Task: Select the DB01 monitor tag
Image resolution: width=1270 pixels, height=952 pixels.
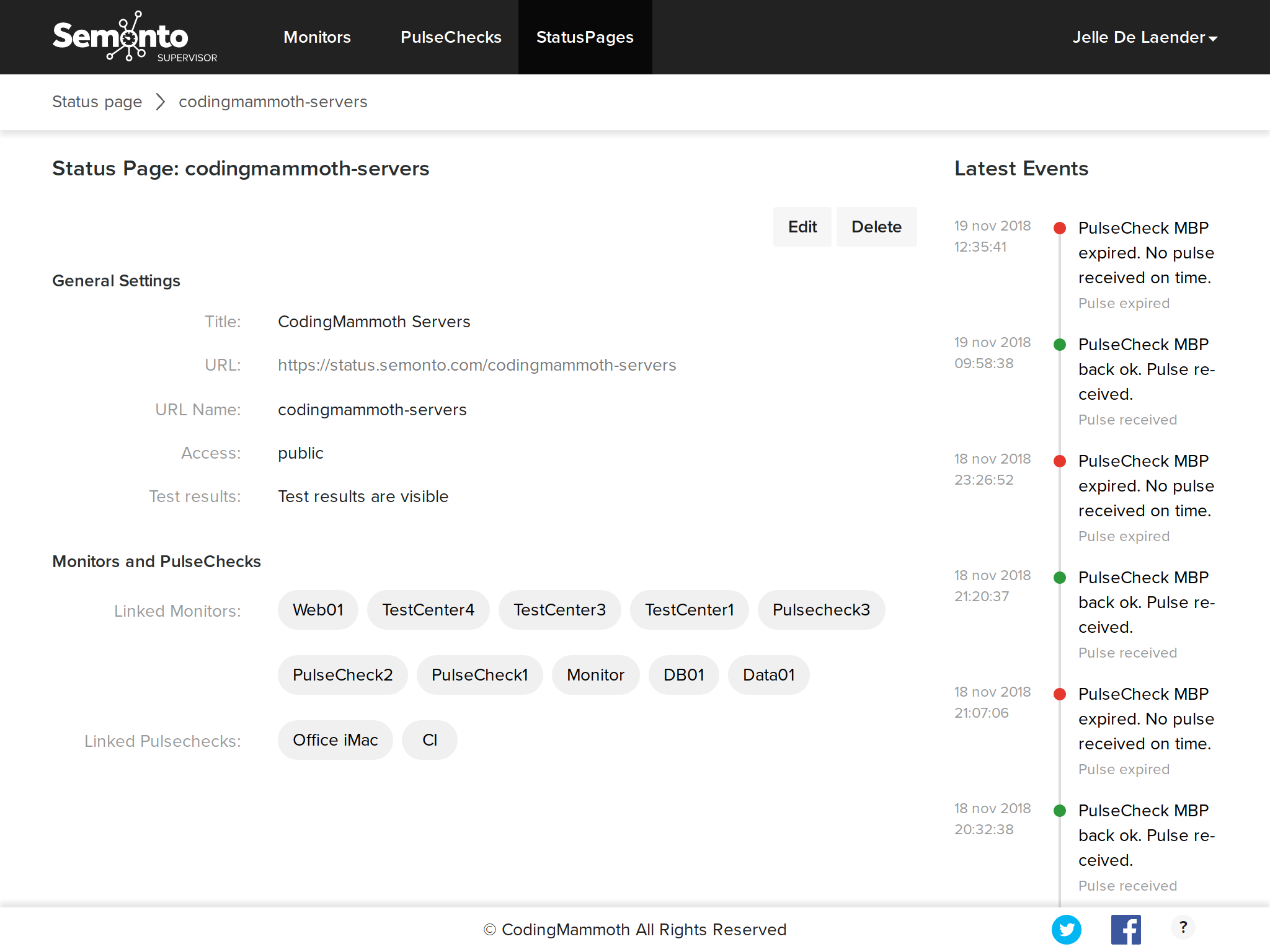Action: pyautogui.click(x=684, y=675)
